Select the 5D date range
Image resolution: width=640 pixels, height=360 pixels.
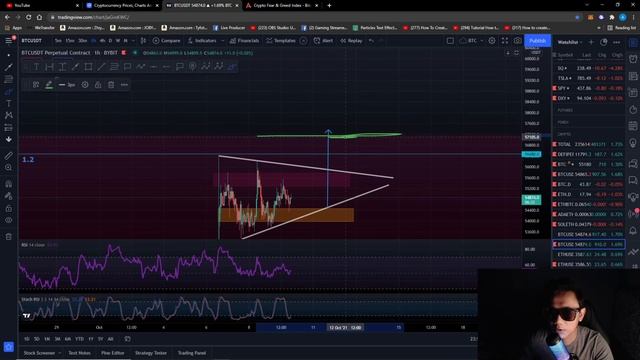(x=37, y=339)
